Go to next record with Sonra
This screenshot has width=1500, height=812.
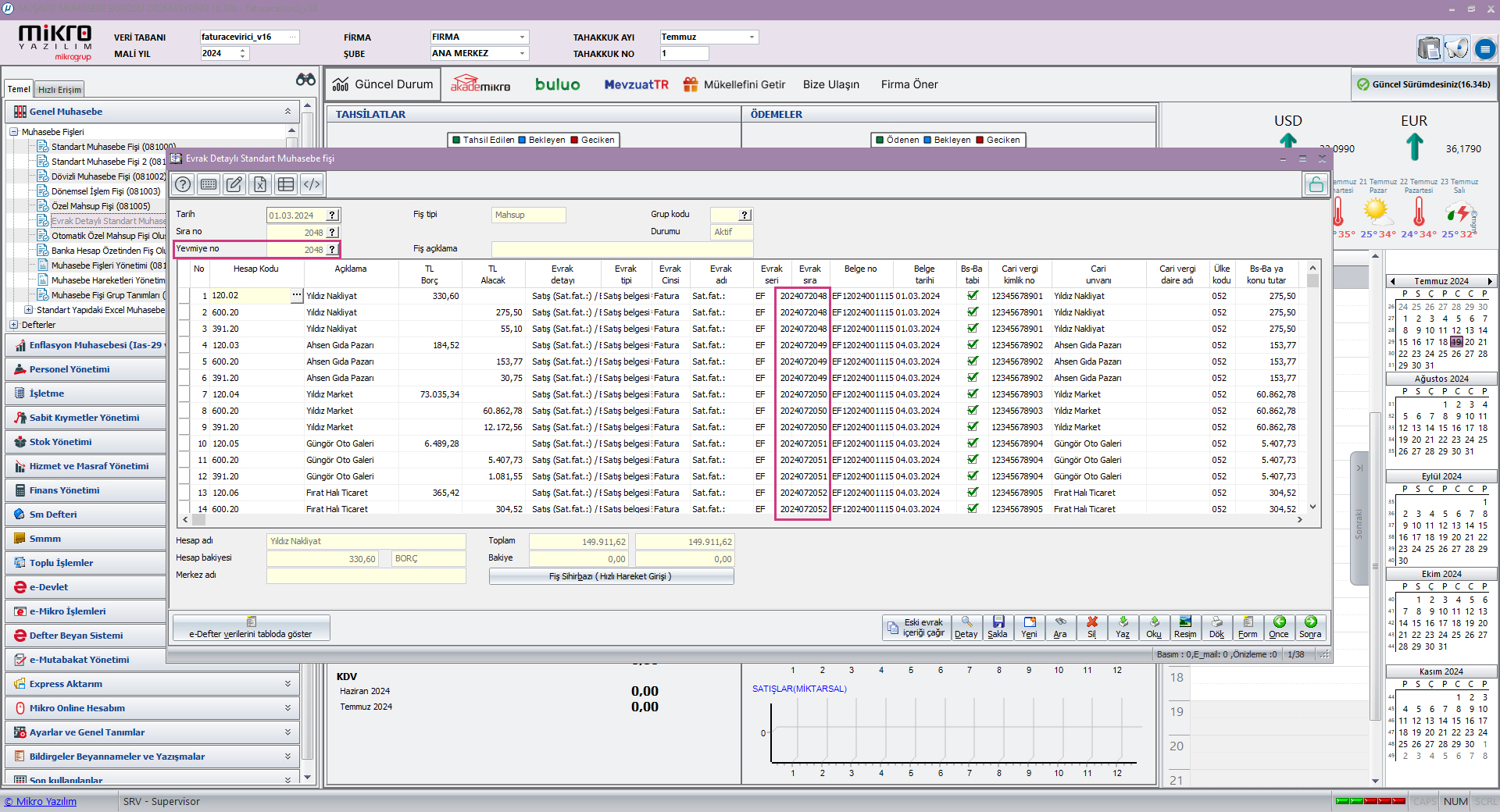[x=1310, y=626]
